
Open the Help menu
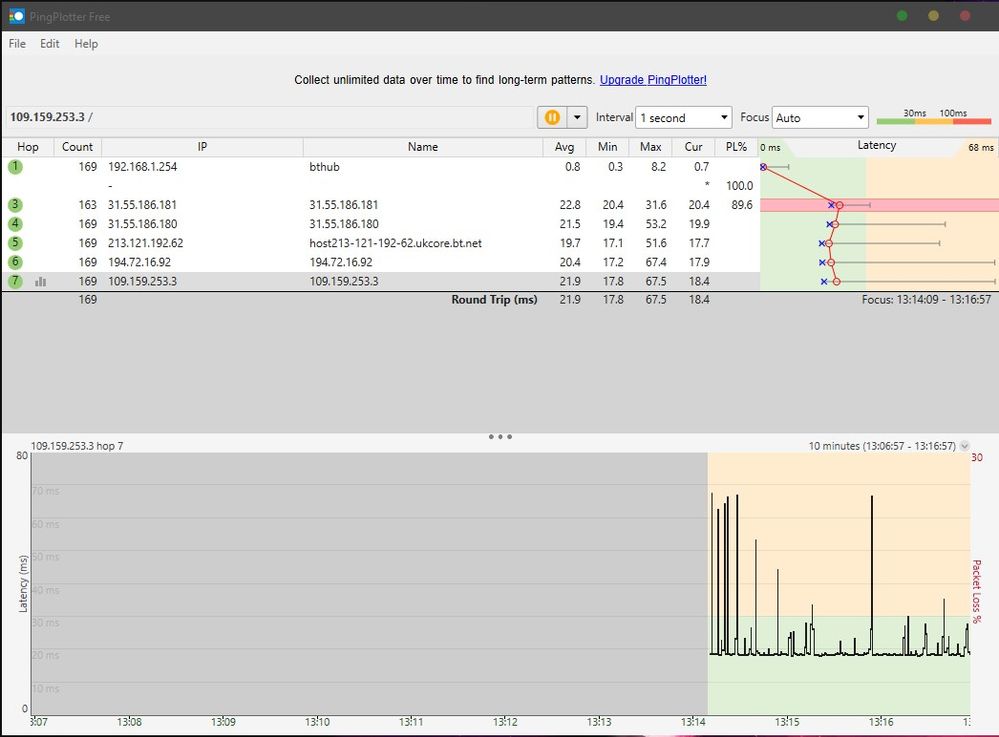pos(86,44)
